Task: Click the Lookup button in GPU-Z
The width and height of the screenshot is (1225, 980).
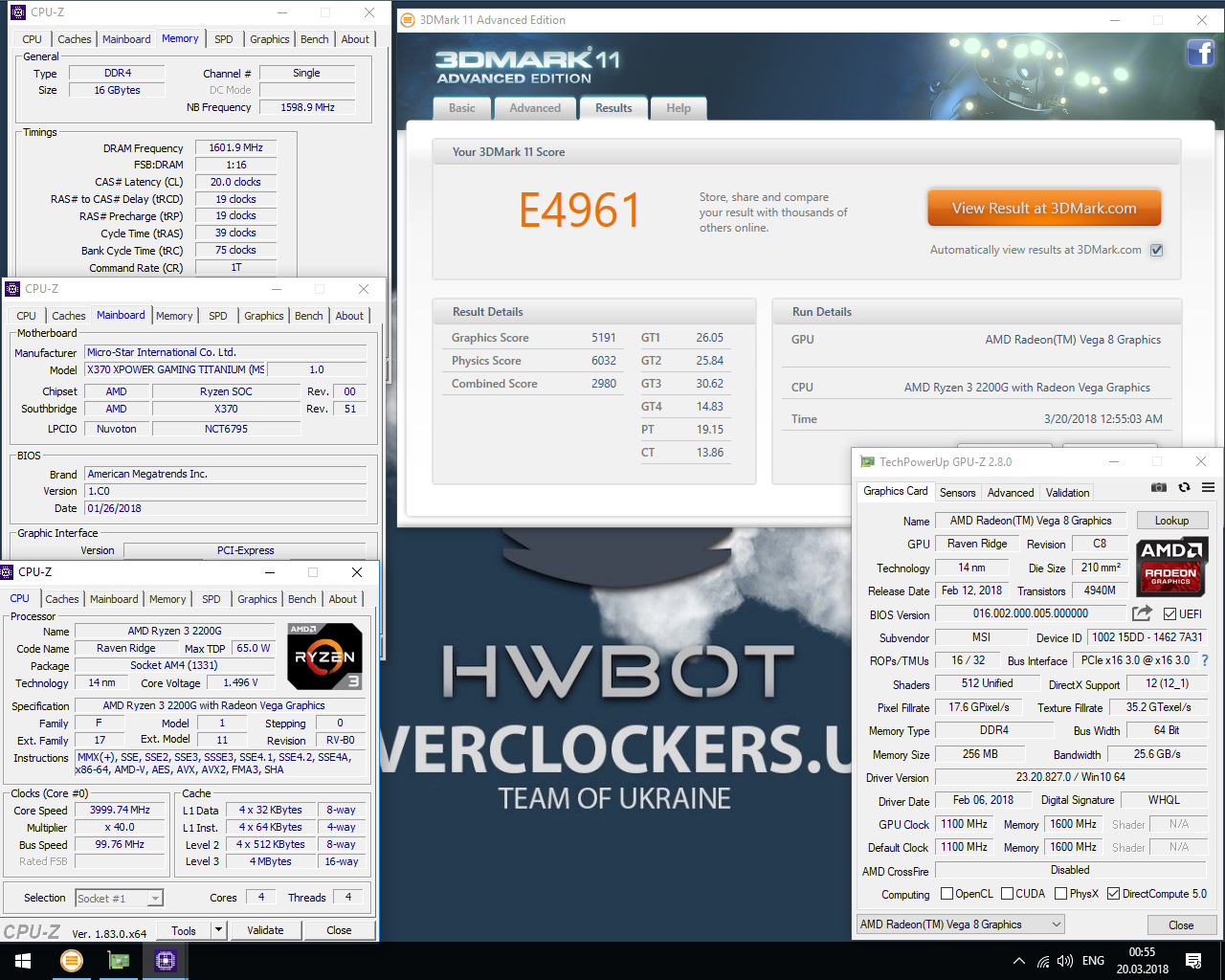Action: pos(1171,521)
